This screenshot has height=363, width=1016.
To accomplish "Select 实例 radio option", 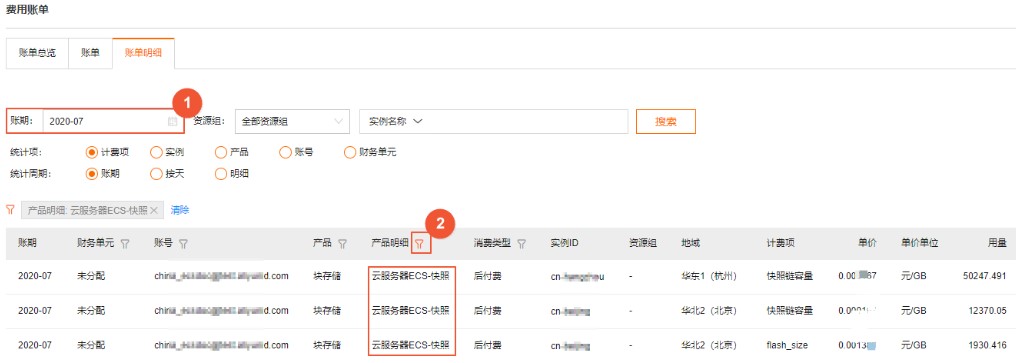I will click(x=156, y=153).
